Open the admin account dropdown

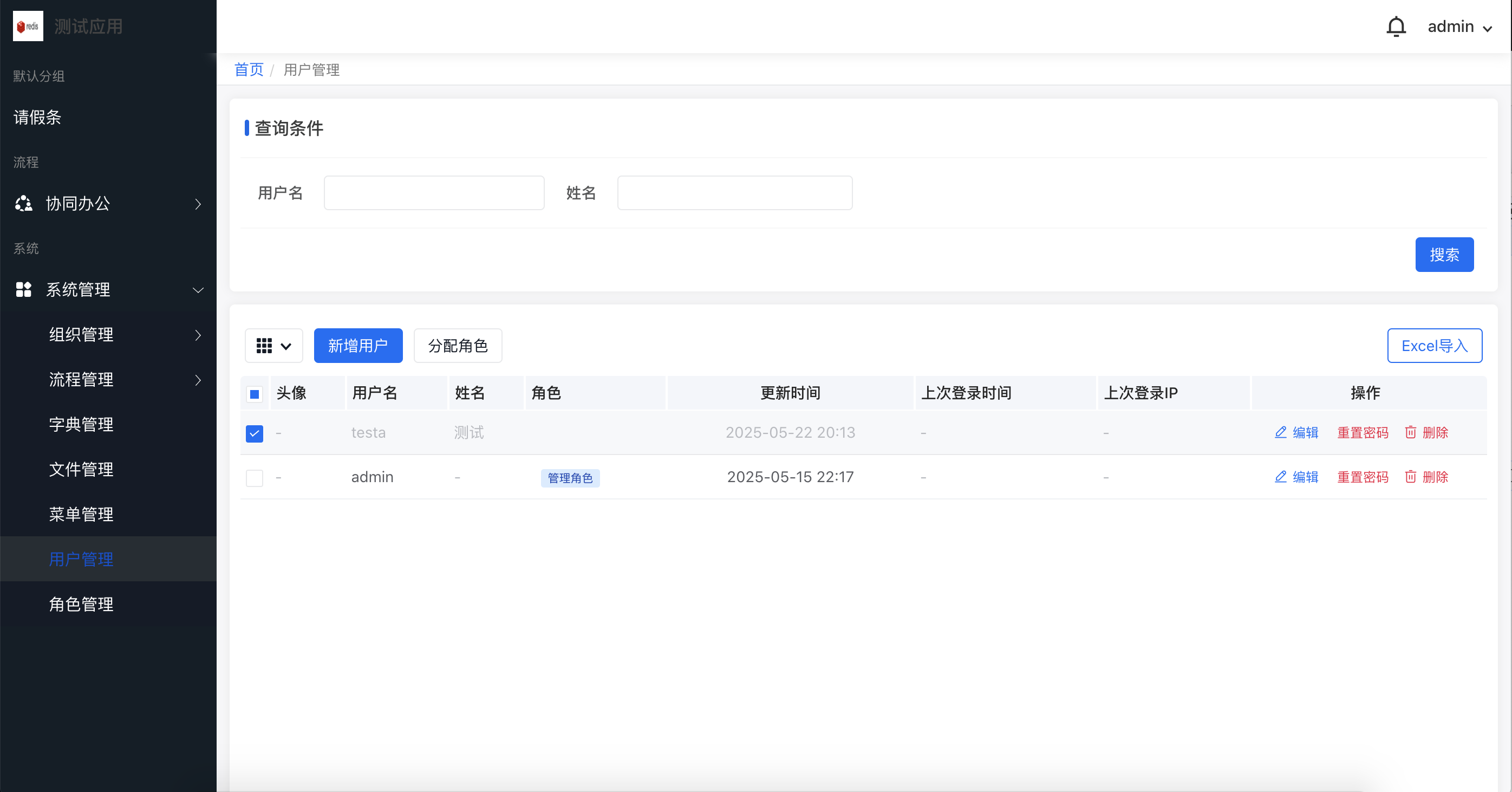(x=1459, y=27)
